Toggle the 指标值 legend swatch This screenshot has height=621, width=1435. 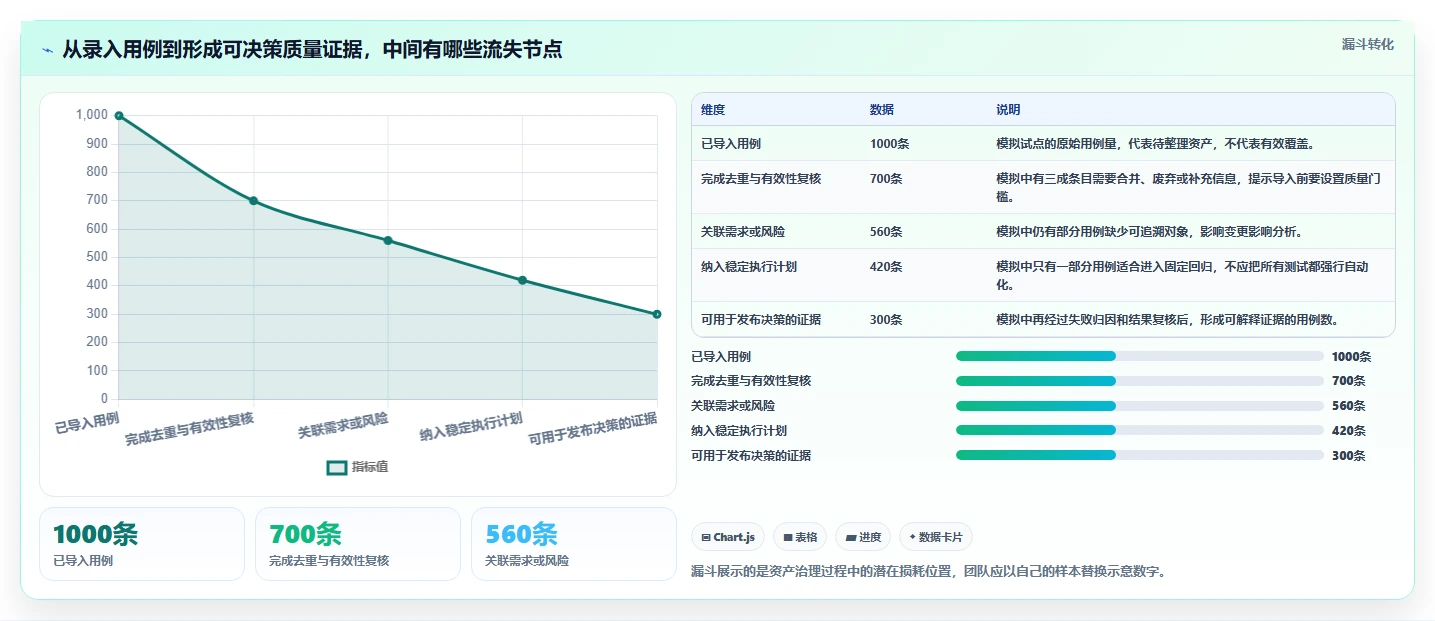(338, 467)
